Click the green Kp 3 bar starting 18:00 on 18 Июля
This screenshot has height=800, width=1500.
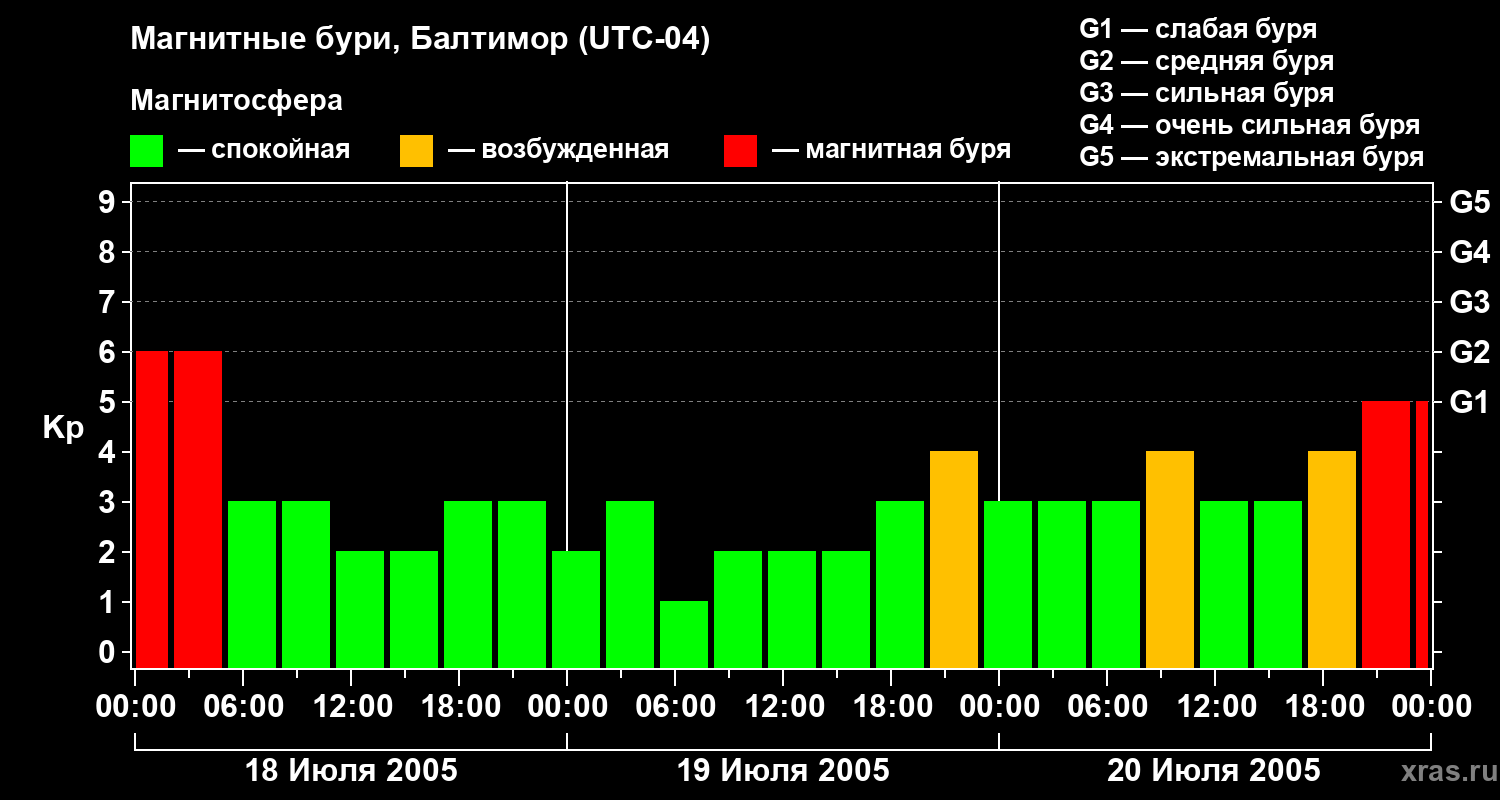click(468, 585)
